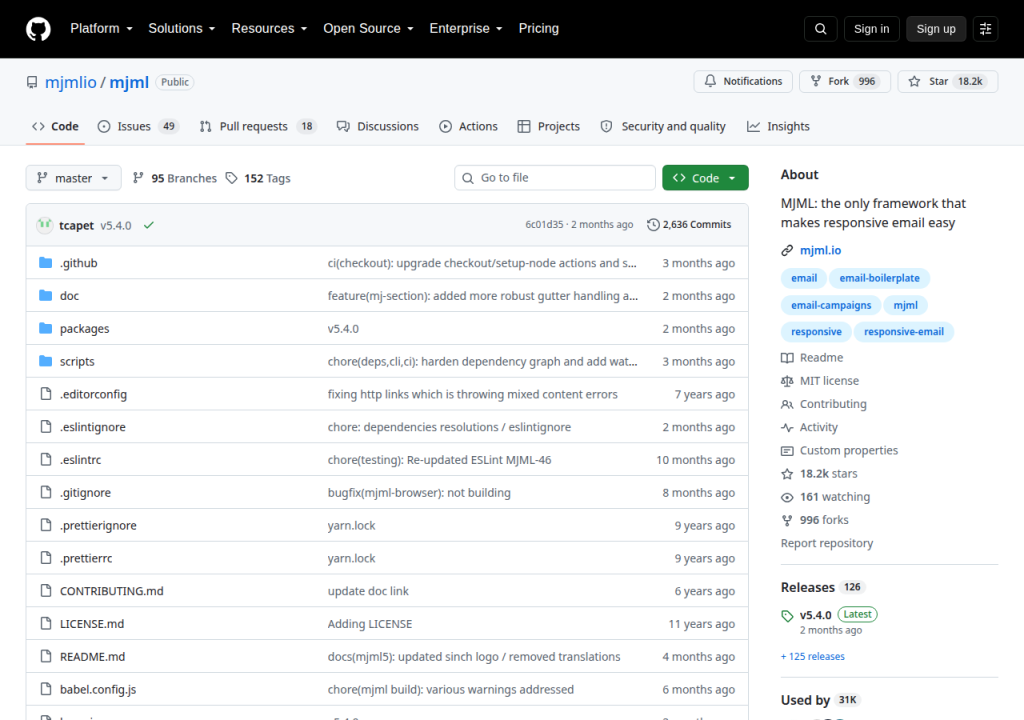Click the repository icon beside mjmlio
The image size is (1024, 720).
pos(32,82)
